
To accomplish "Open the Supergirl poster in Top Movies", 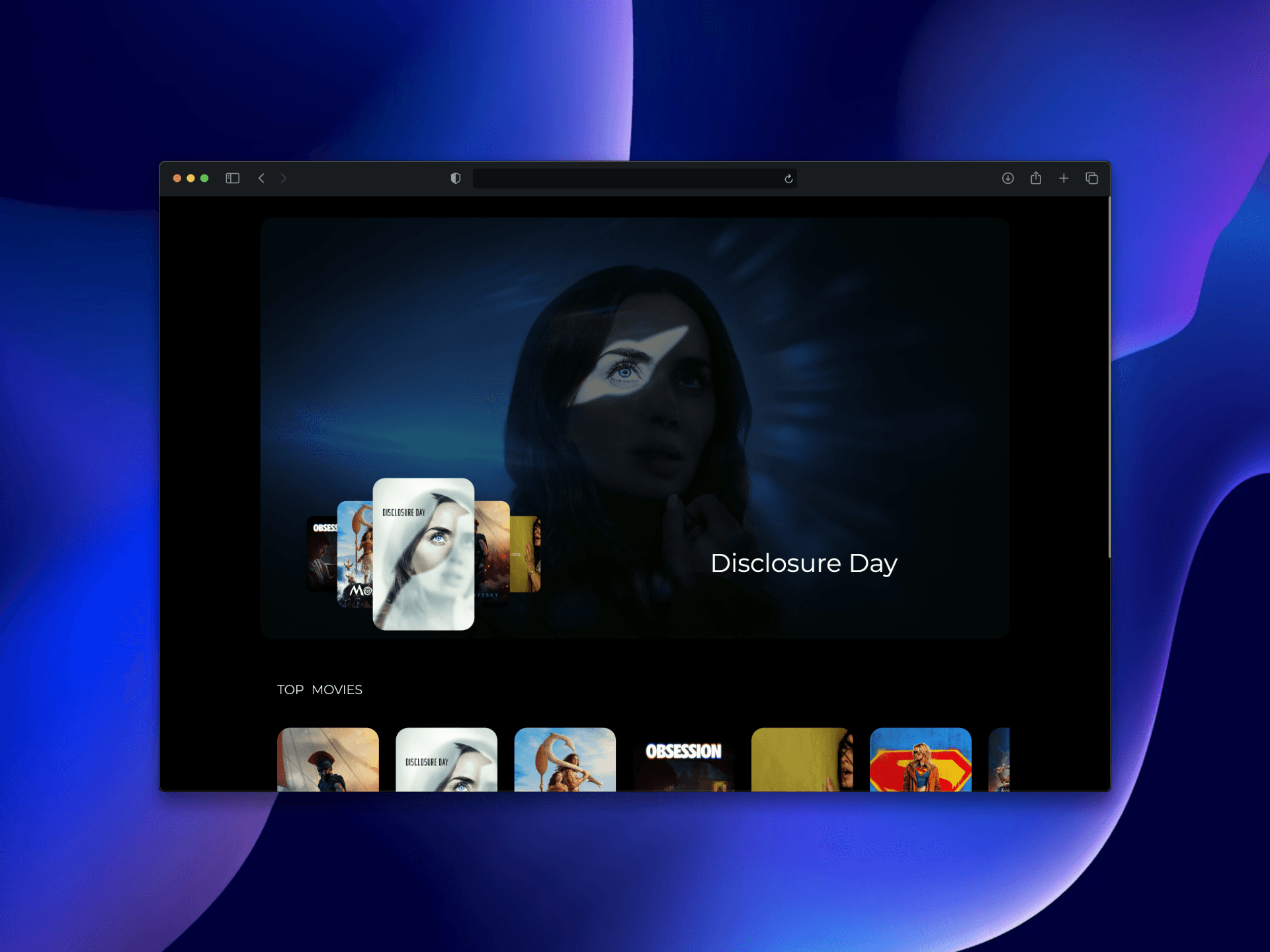I will click(921, 760).
